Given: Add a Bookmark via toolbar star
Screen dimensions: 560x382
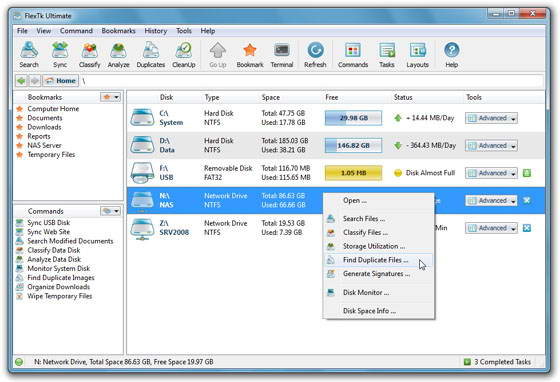Looking at the screenshot, I should [250, 54].
